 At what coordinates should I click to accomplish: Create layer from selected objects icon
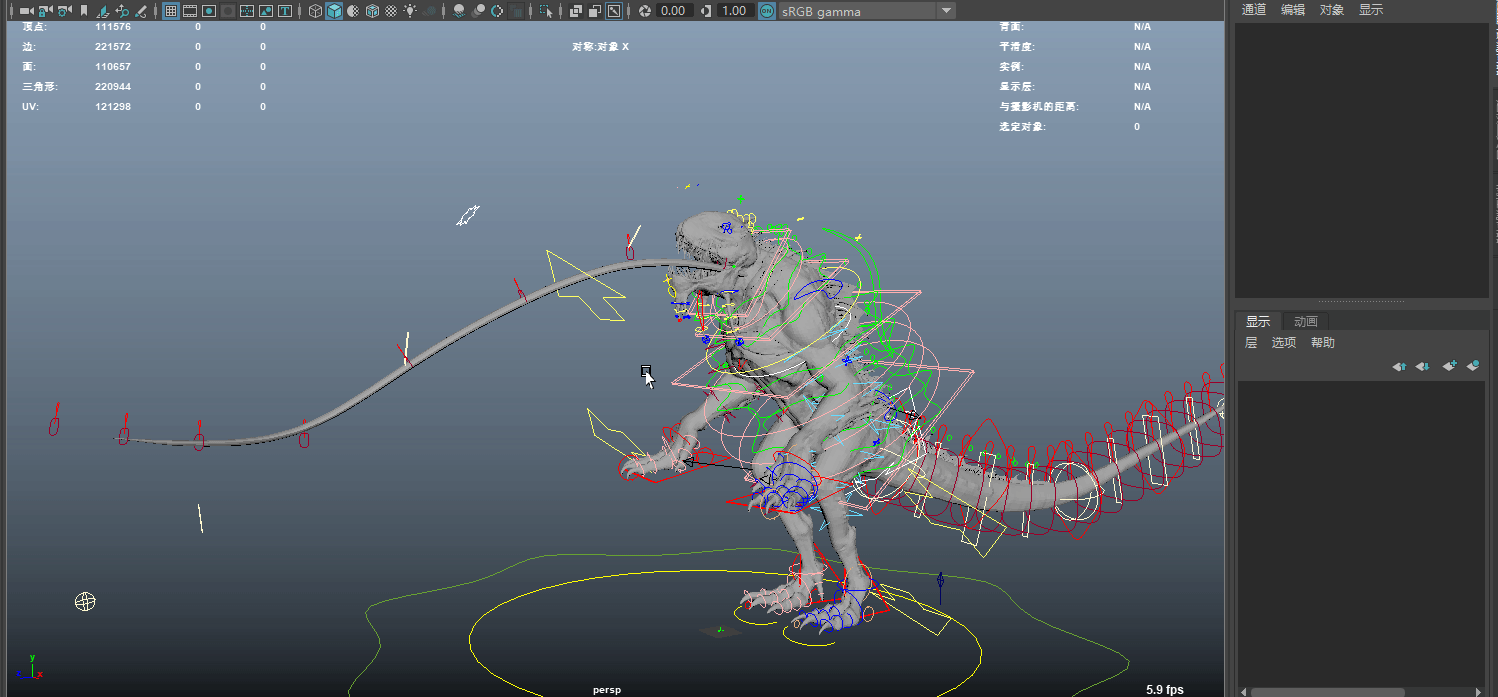coord(1473,366)
